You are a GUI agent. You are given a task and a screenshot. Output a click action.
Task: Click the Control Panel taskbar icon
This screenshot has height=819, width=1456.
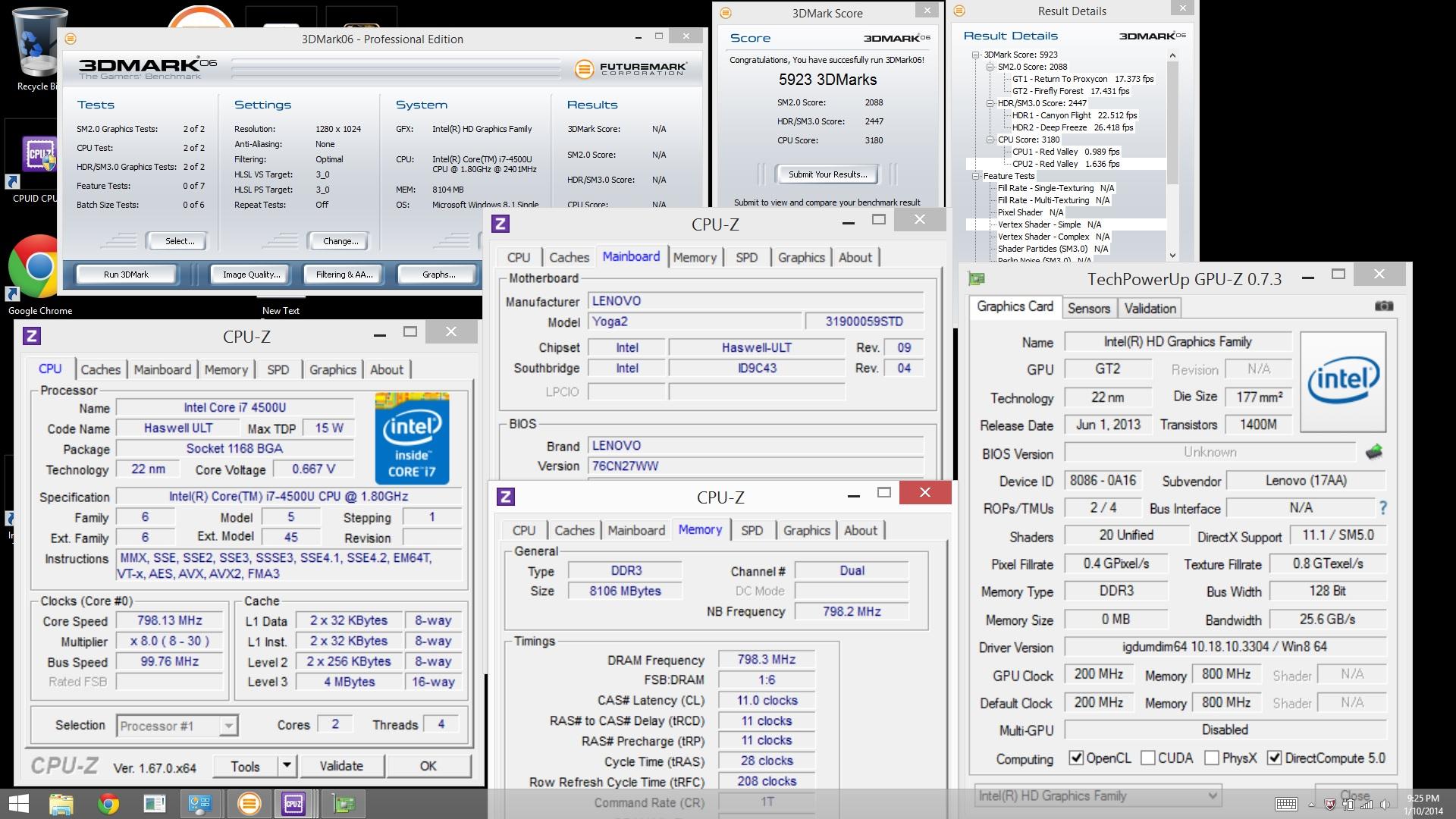click(200, 804)
